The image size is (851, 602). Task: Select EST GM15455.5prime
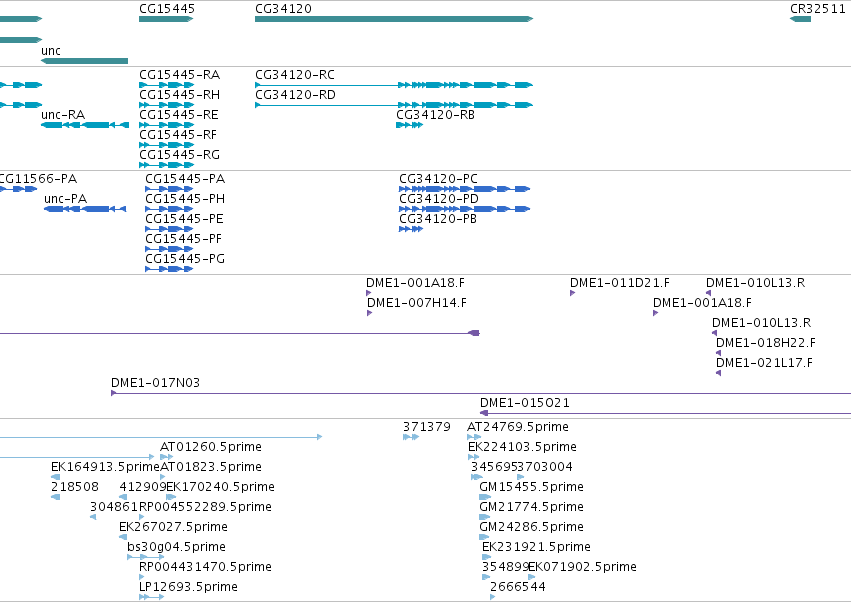coord(531,487)
